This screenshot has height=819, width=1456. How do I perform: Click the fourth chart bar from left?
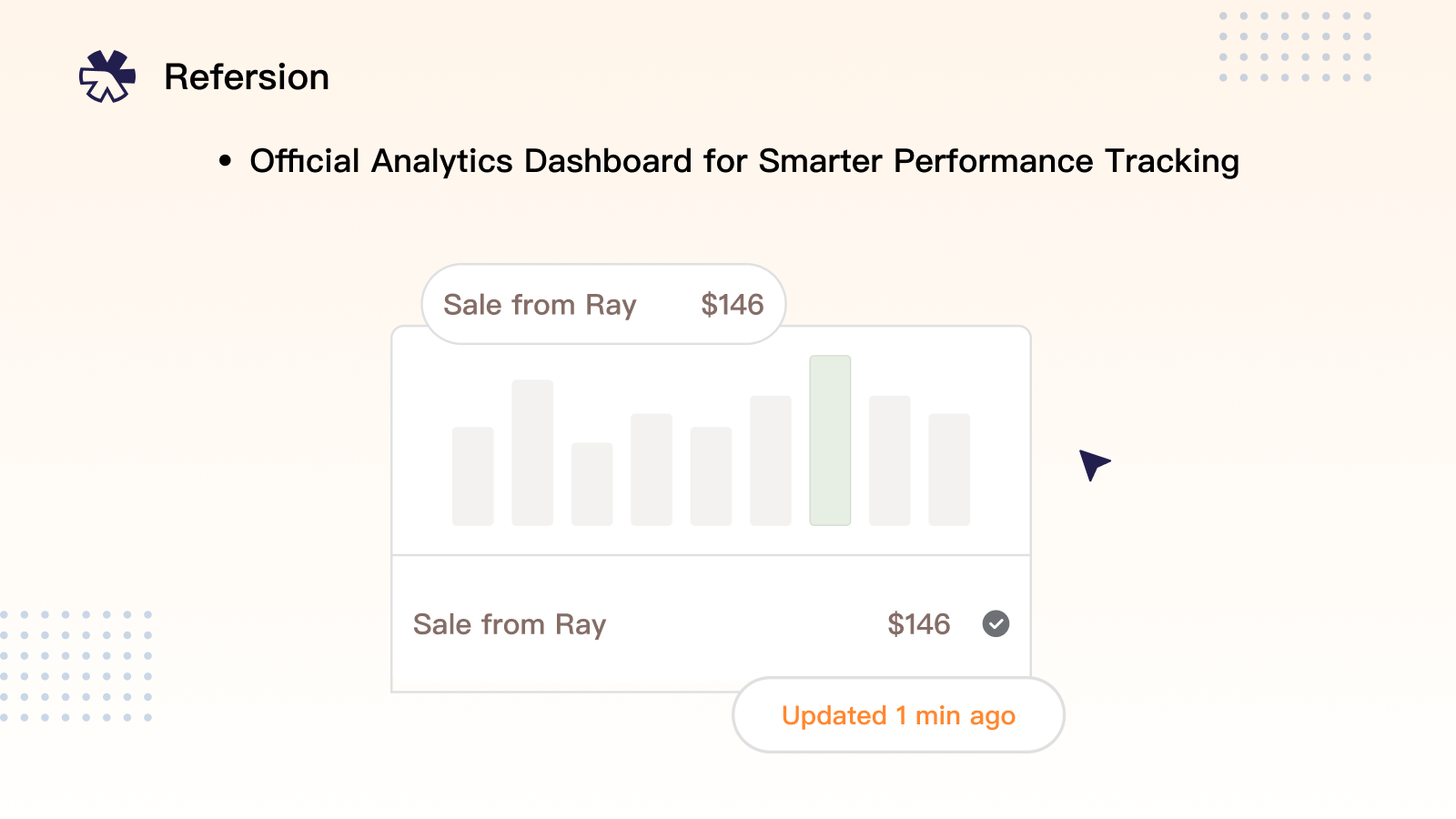pyautogui.click(x=652, y=470)
